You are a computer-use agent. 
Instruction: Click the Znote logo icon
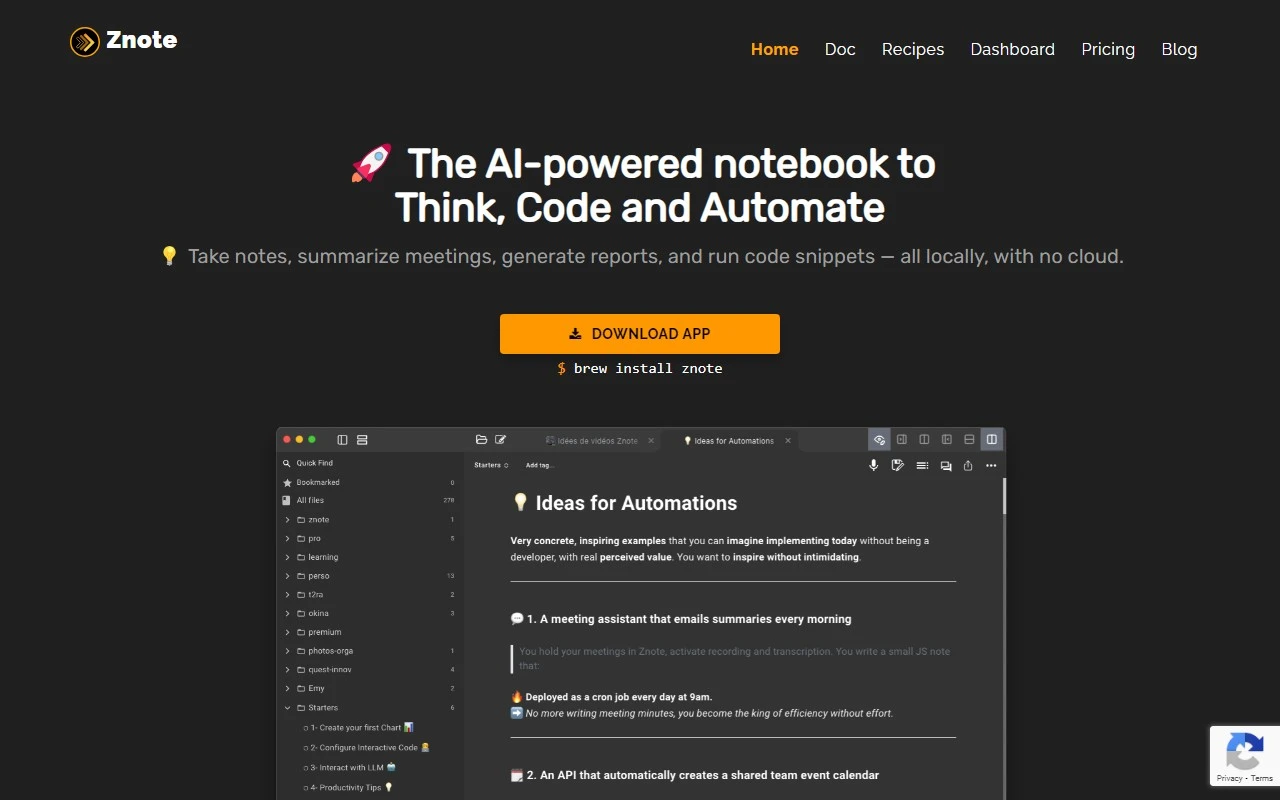[x=84, y=42]
